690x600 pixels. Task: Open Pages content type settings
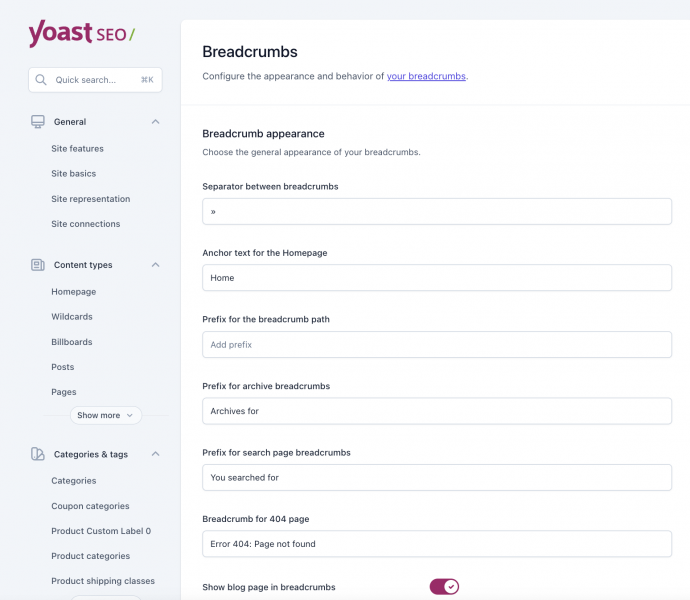point(64,392)
